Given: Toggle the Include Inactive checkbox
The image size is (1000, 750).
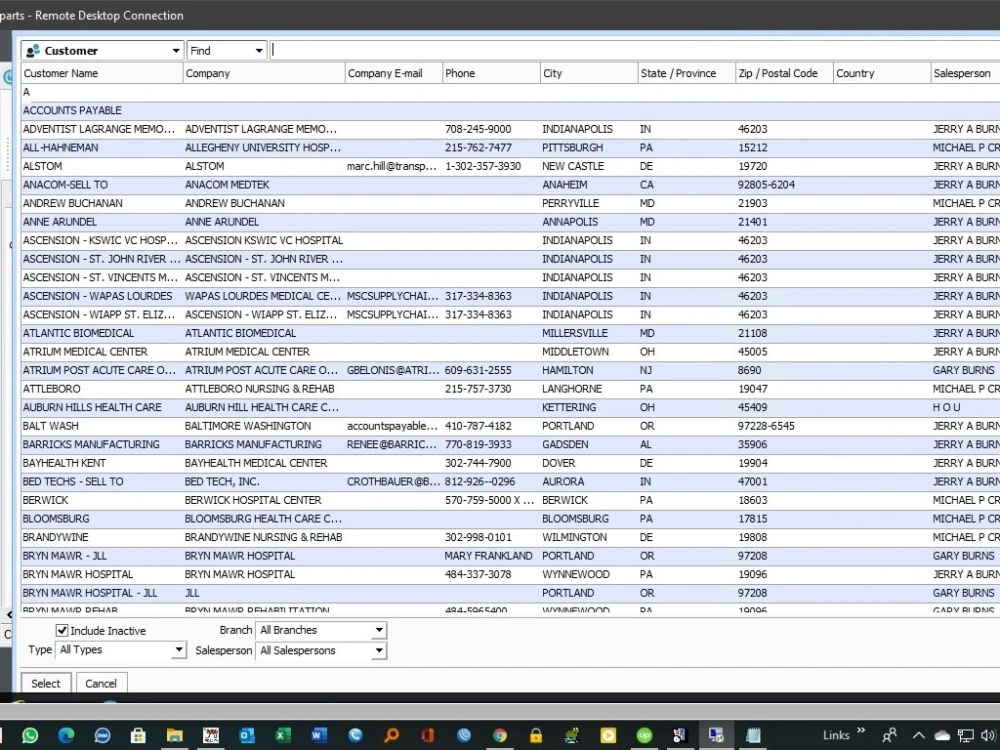Looking at the screenshot, I should click(x=62, y=630).
